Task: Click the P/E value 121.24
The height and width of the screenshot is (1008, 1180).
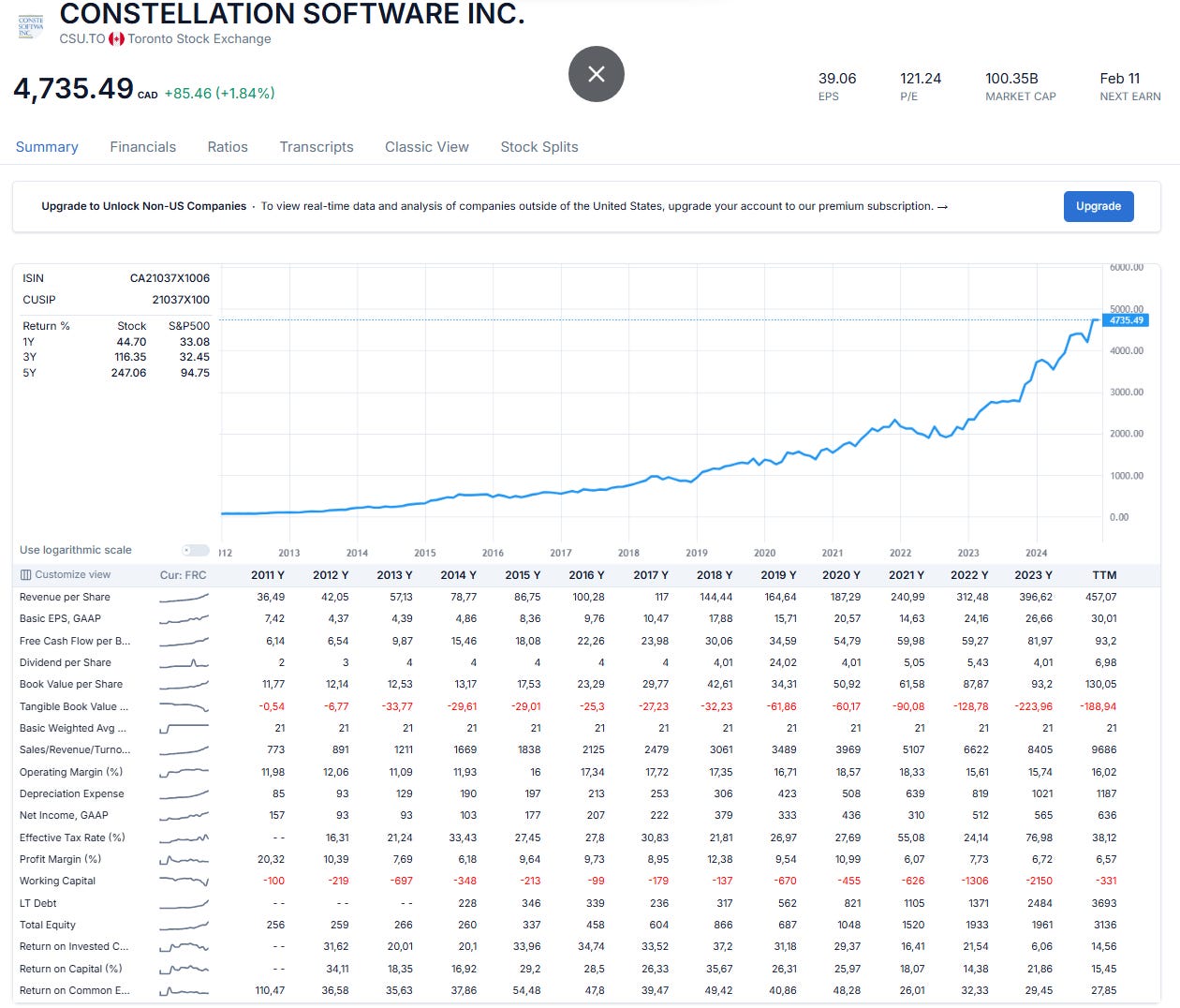Action: point(921,79)
